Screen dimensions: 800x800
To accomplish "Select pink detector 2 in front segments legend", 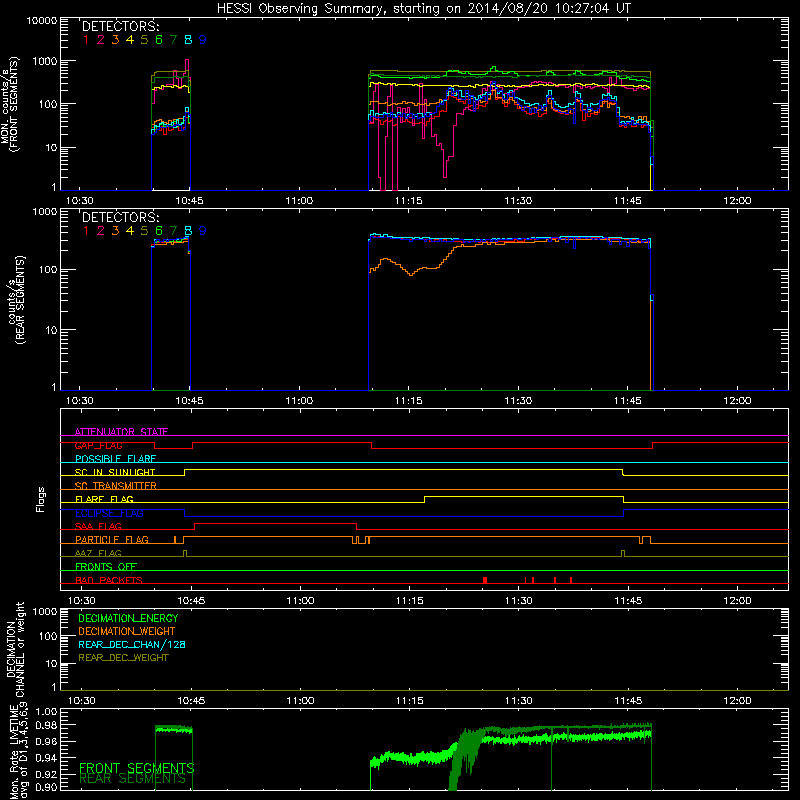I will [x=101, y=40].
